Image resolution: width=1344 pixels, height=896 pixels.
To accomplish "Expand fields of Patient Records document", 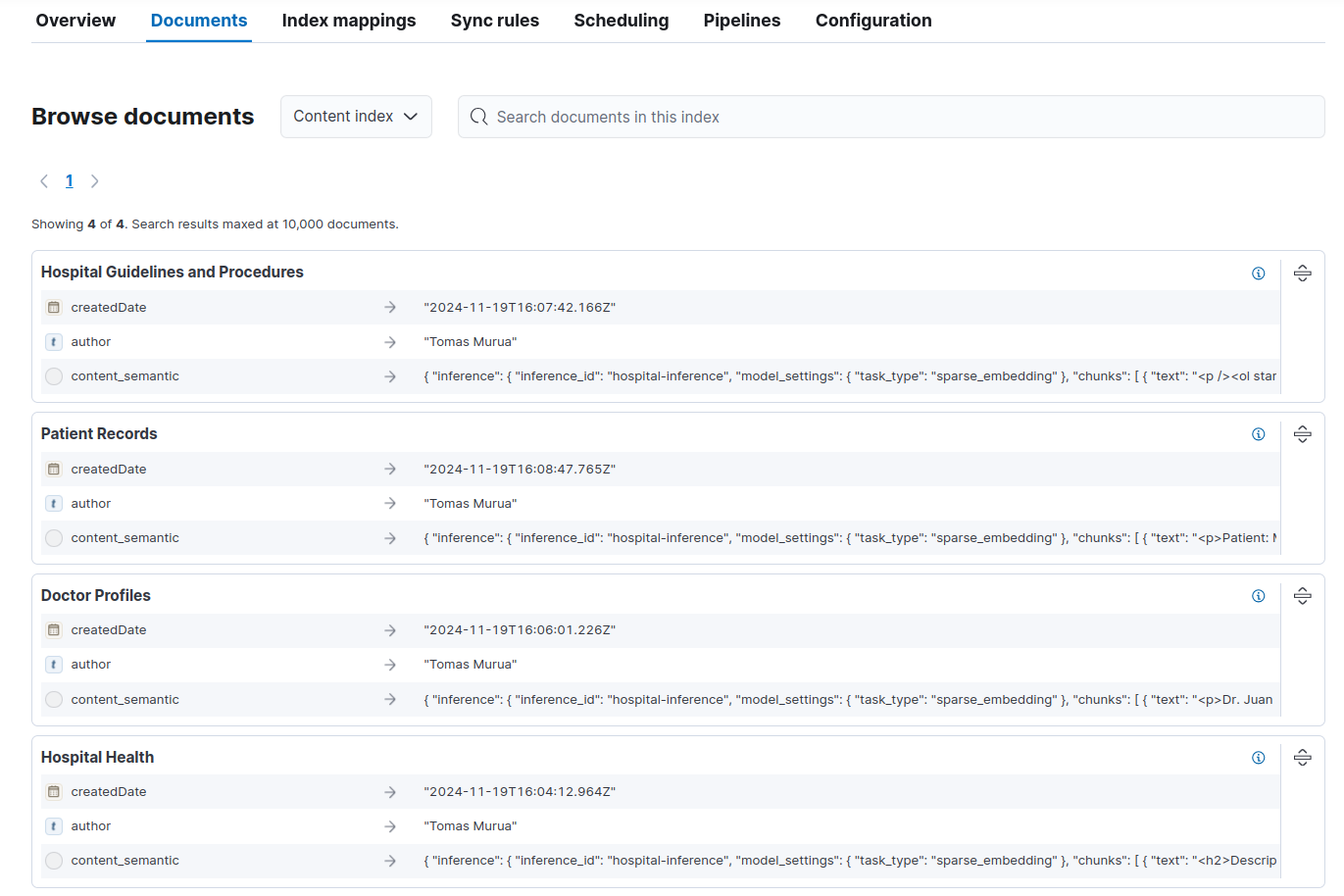I will tap(1302, 434).
